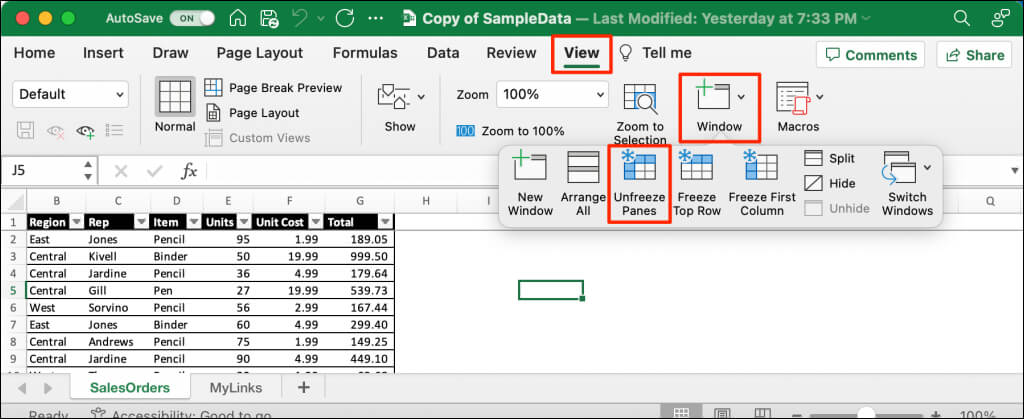Click Zoom to 100% icon
Screen dimensions: 1024x419
tap(465, 131)
